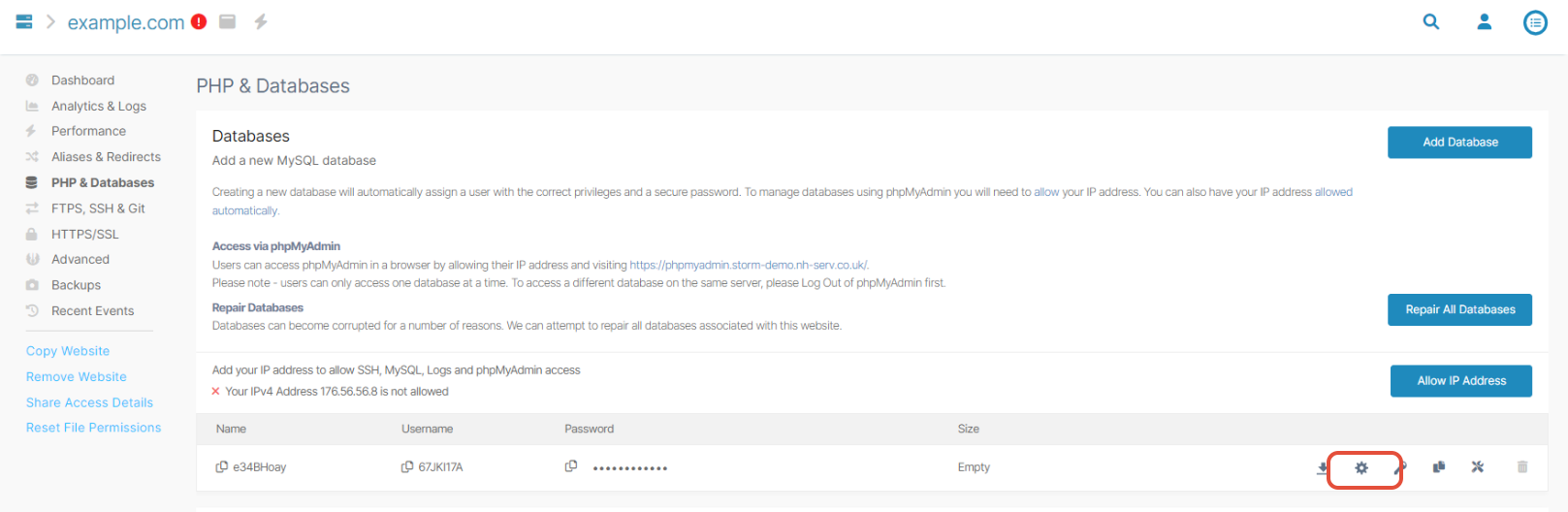
Task: Copy the username 67JKI17A
Action: (x=407, y=467)
